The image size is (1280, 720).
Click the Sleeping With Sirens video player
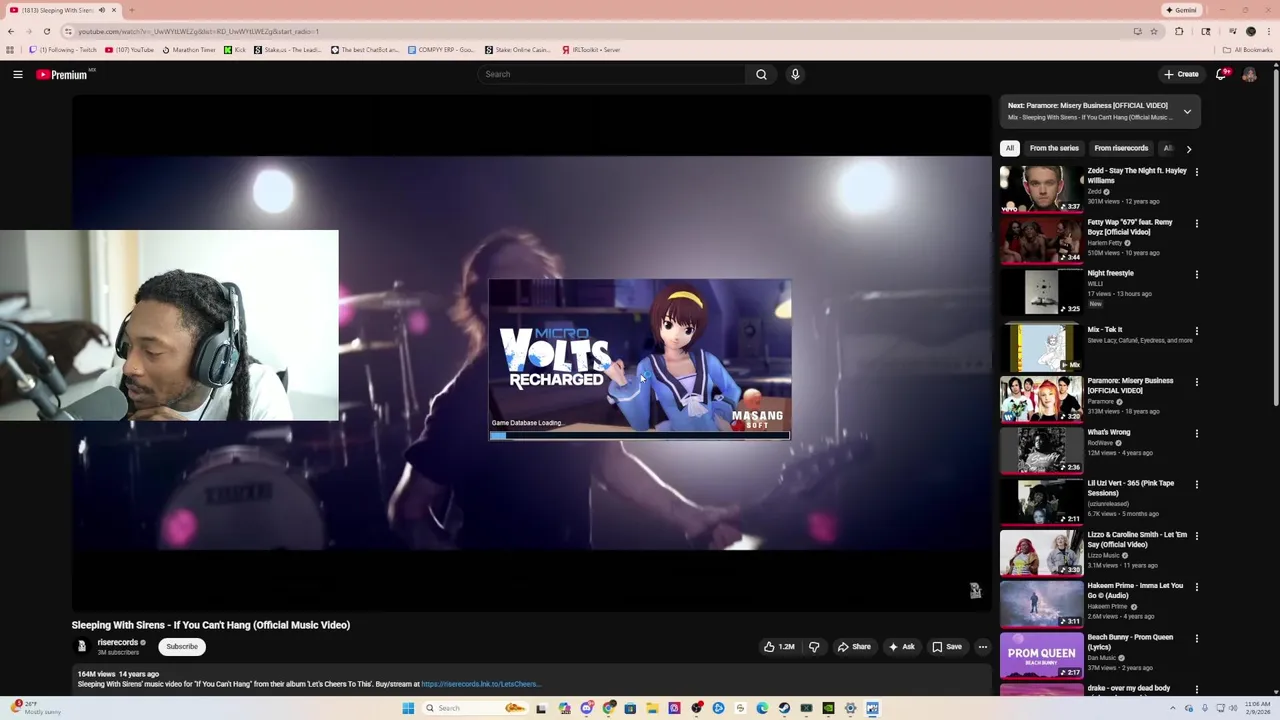[x=531, y=352]
